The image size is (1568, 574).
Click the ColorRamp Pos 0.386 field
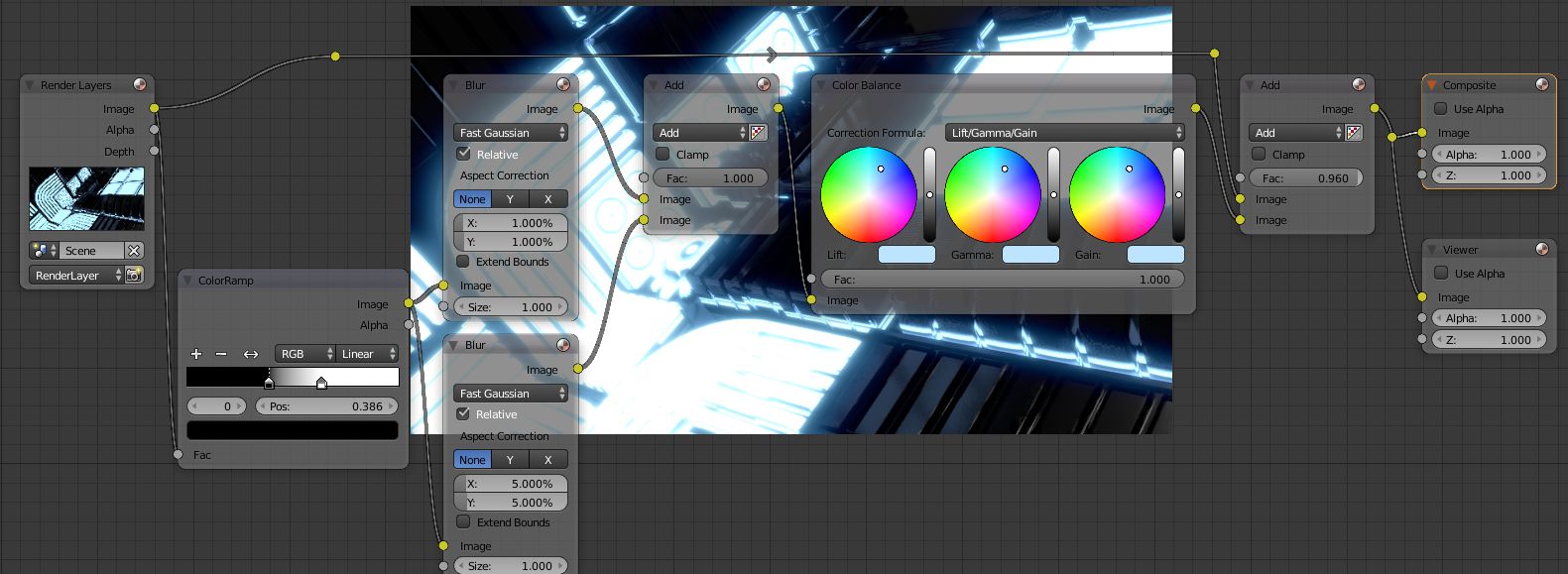point(326,406)
